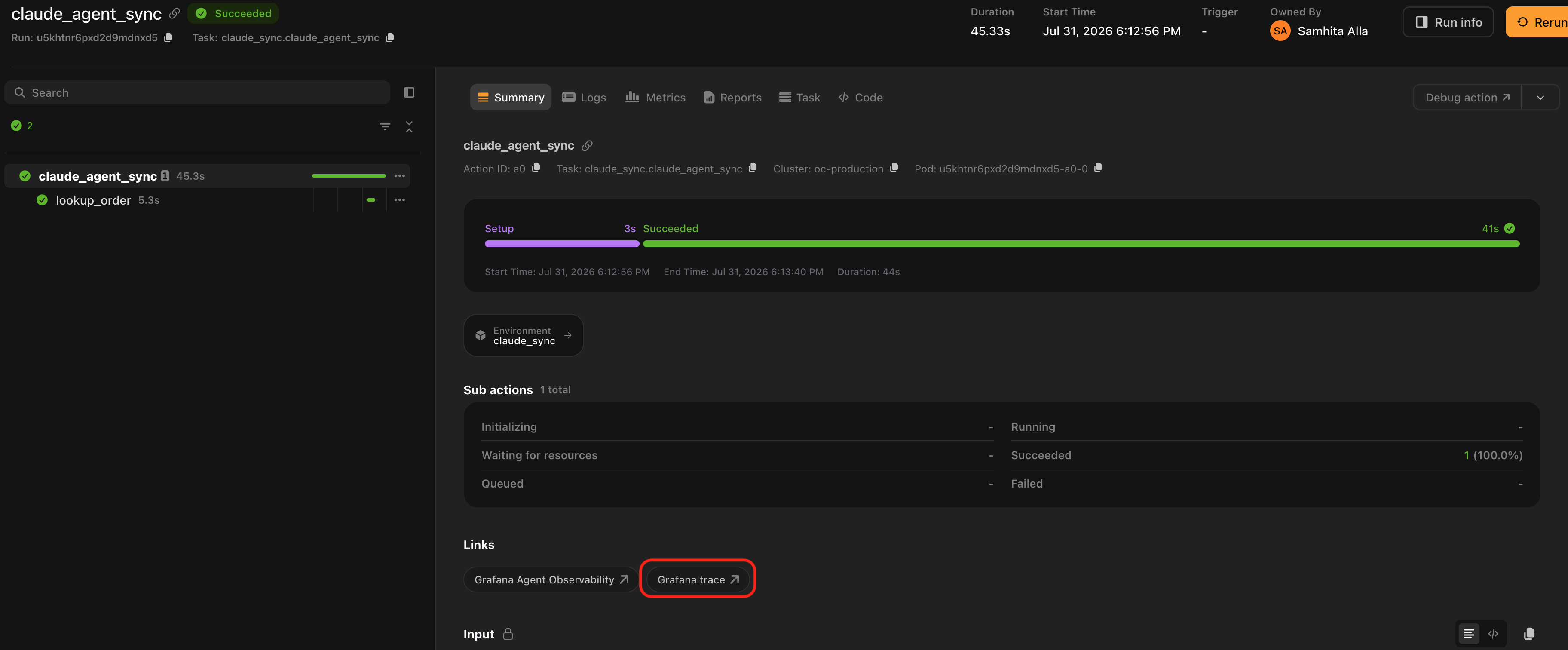Image resolution: width=1568 pixels, height=650 pixels.
Task: Toggle the sidebar panel collapse icon
Action: pos(409,92)
